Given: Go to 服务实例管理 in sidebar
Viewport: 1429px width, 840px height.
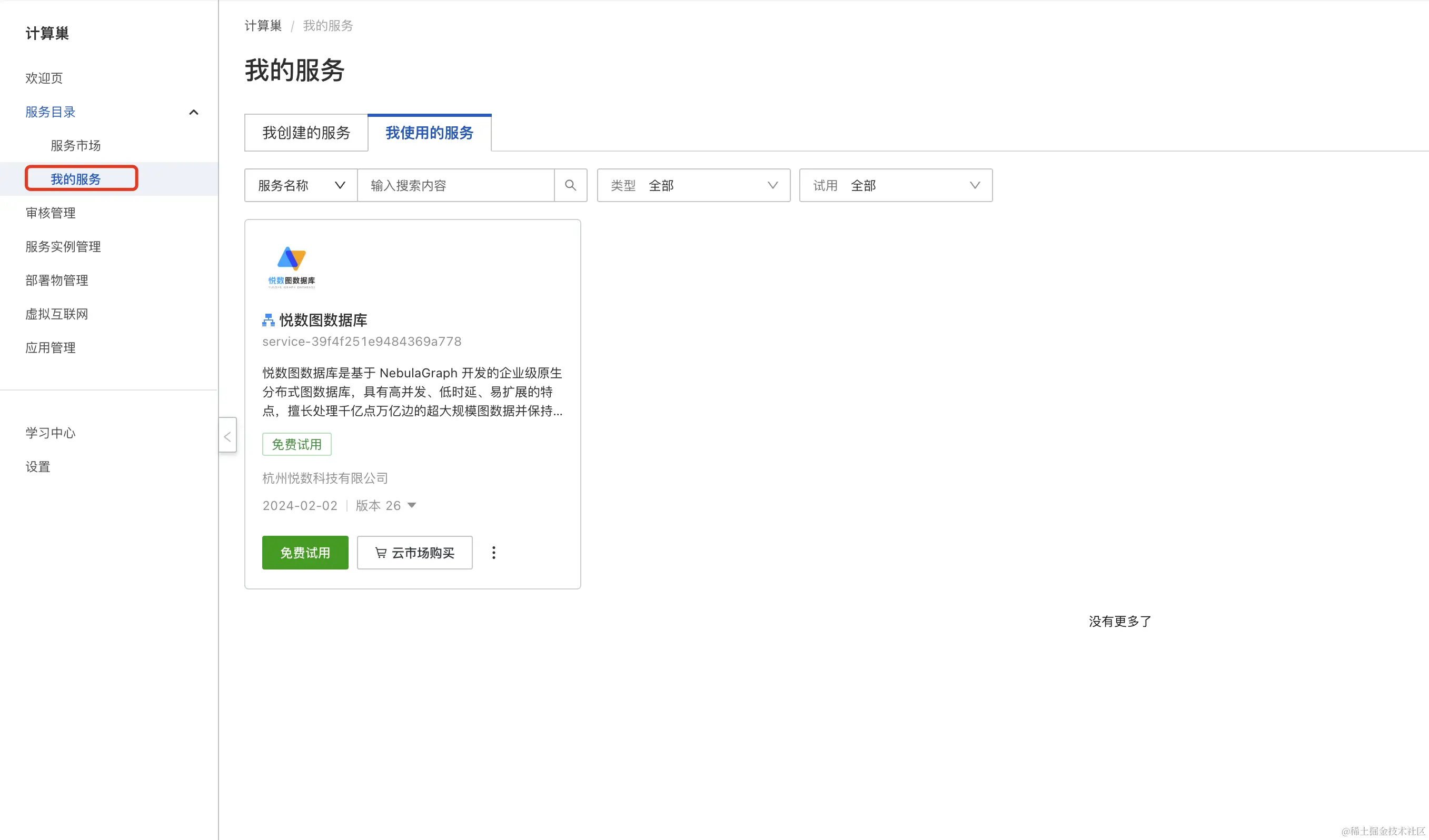Looking at the screenshot, I should click(x=63, y=246).
